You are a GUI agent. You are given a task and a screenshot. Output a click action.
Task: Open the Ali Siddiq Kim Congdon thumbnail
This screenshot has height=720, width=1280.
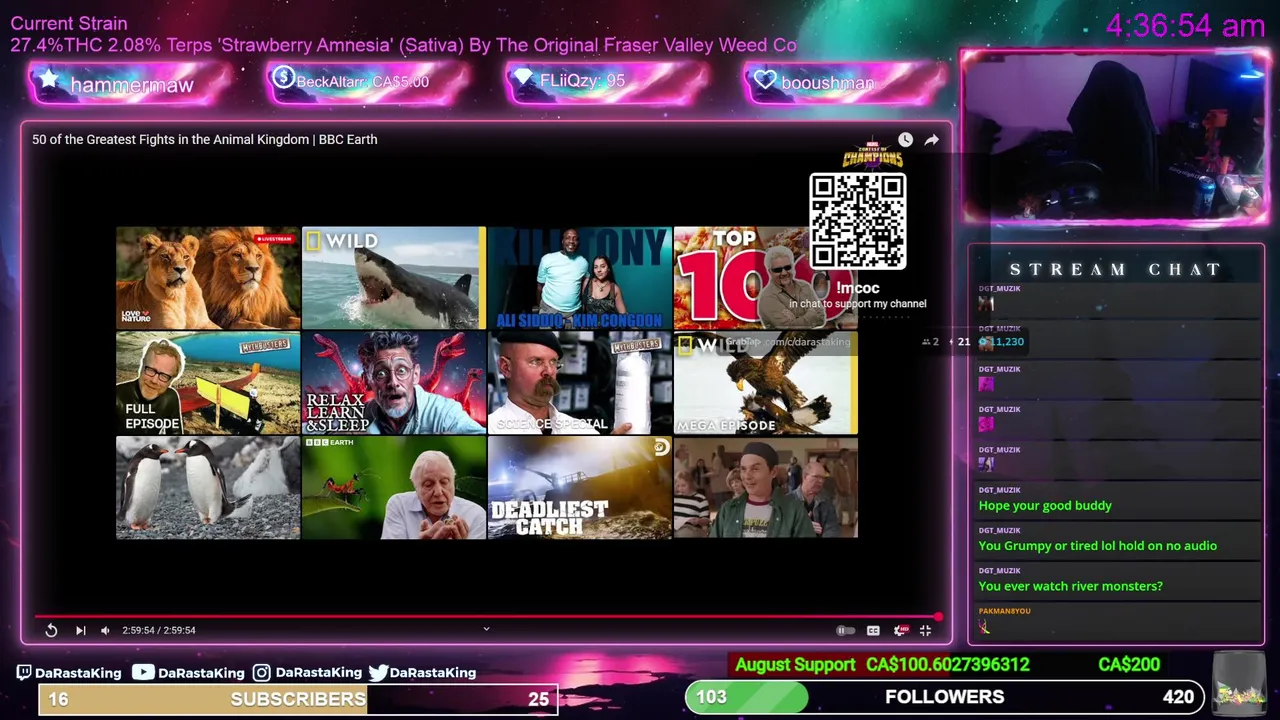[580, 277]
